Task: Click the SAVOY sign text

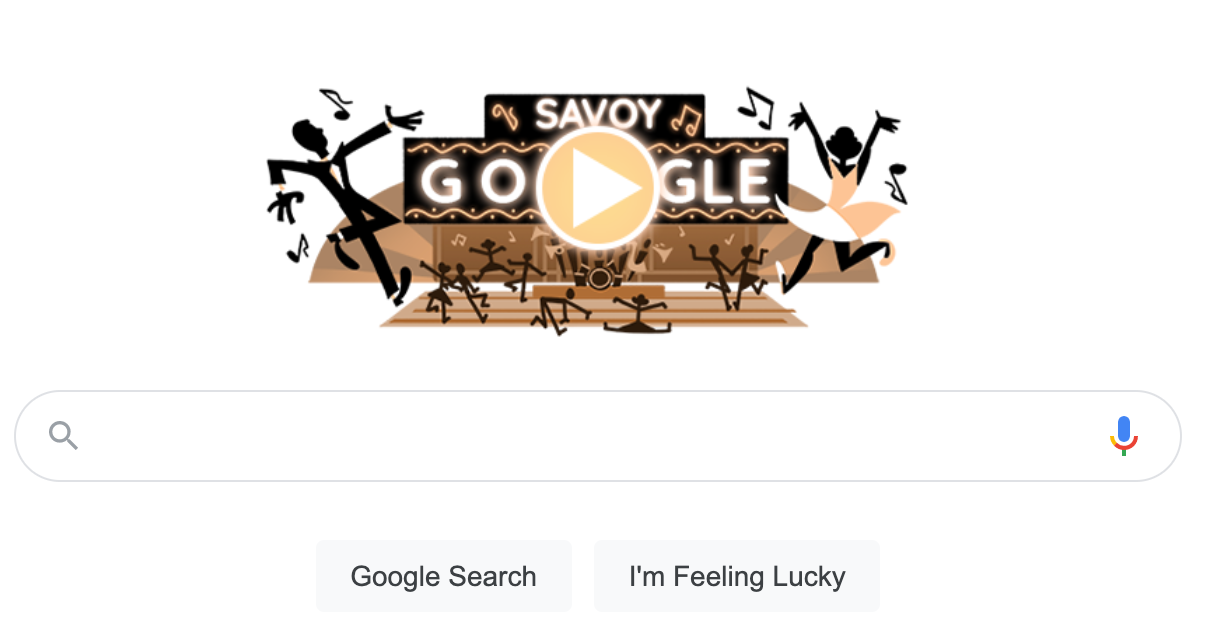Action: 597,115
